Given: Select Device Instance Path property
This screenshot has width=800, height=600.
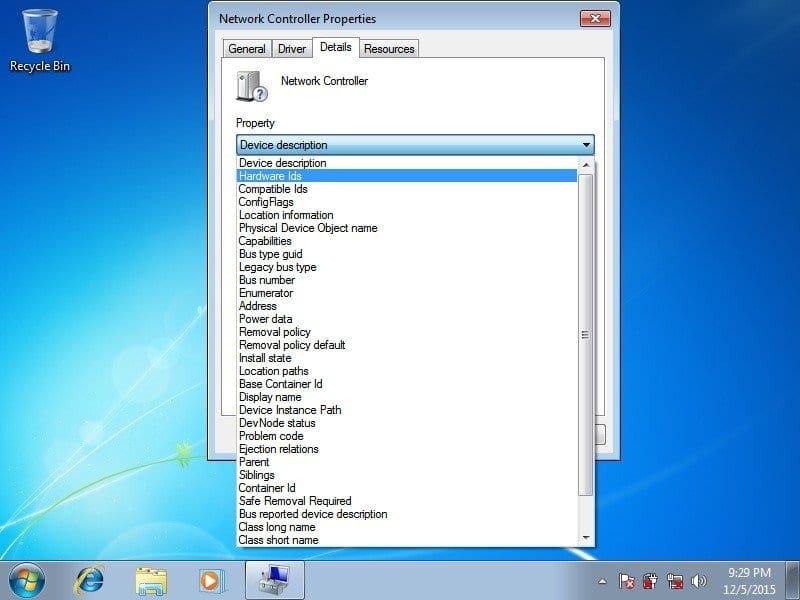Looking at the screenshot, I should tap(407, 410).
